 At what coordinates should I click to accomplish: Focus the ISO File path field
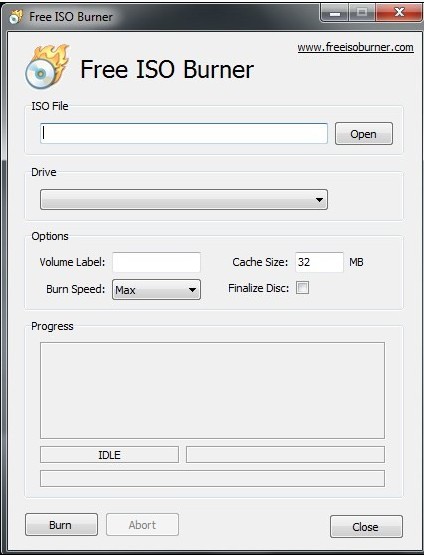tap(184, 133)
